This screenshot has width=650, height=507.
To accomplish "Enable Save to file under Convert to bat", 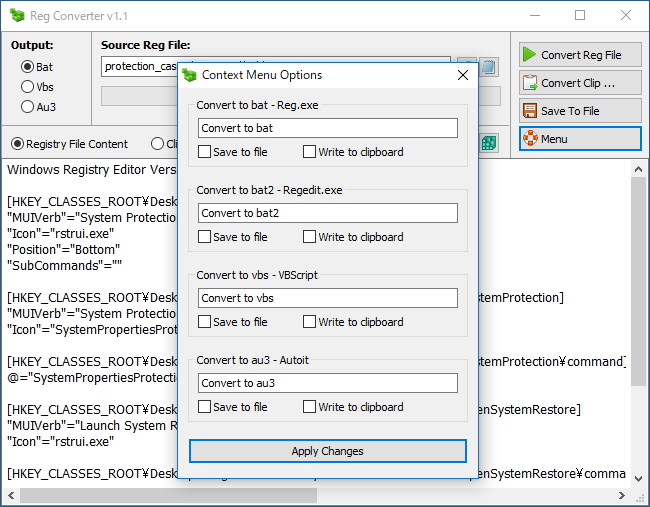I will coord(204,152).
